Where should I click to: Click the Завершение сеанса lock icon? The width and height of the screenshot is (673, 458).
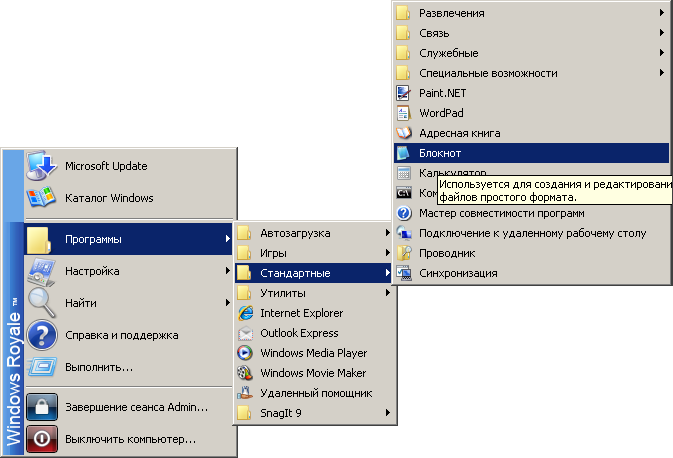pyautogui.click(x=42, y=407)
